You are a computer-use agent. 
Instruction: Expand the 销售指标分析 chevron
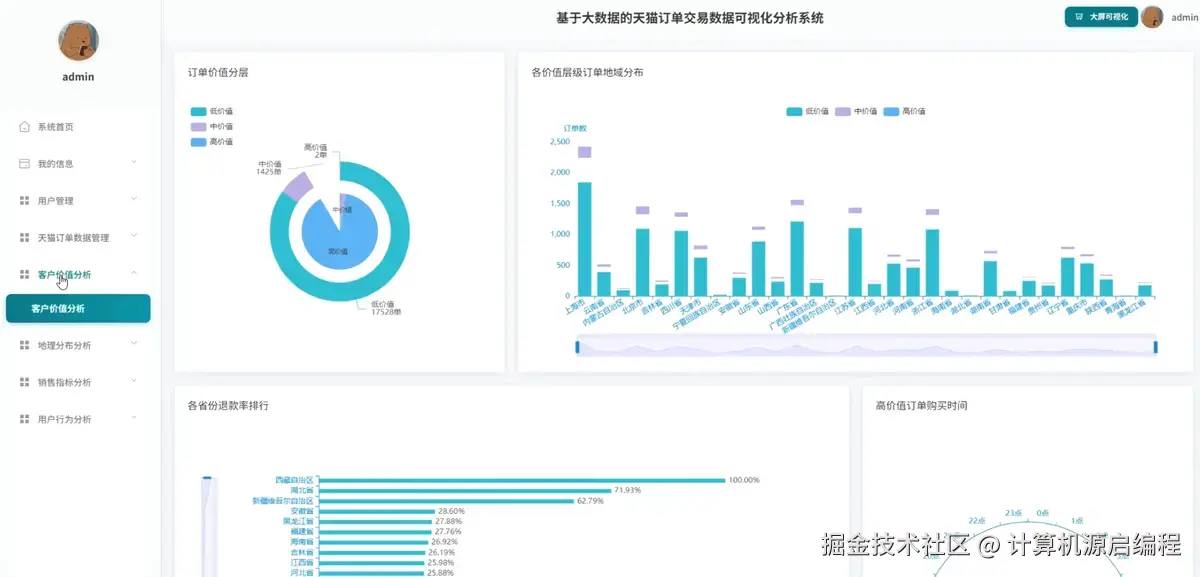[x=134, y=381]
